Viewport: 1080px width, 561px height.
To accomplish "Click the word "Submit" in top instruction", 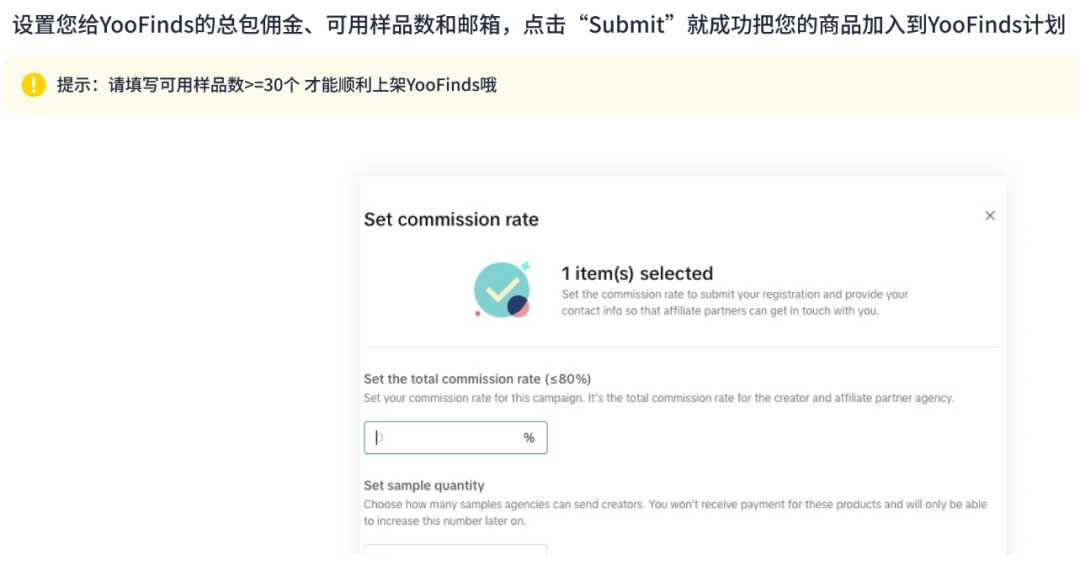I will (627, 25).
